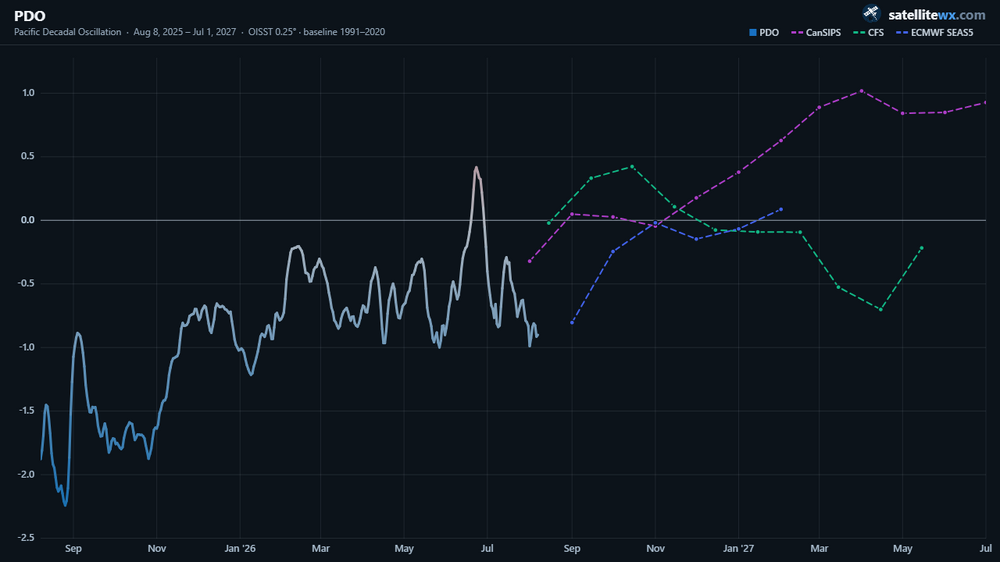1000x562 pixels.
Task: Toggle the ECMWF SEAS5 legend entry
Action: click(x=934, y=33)
